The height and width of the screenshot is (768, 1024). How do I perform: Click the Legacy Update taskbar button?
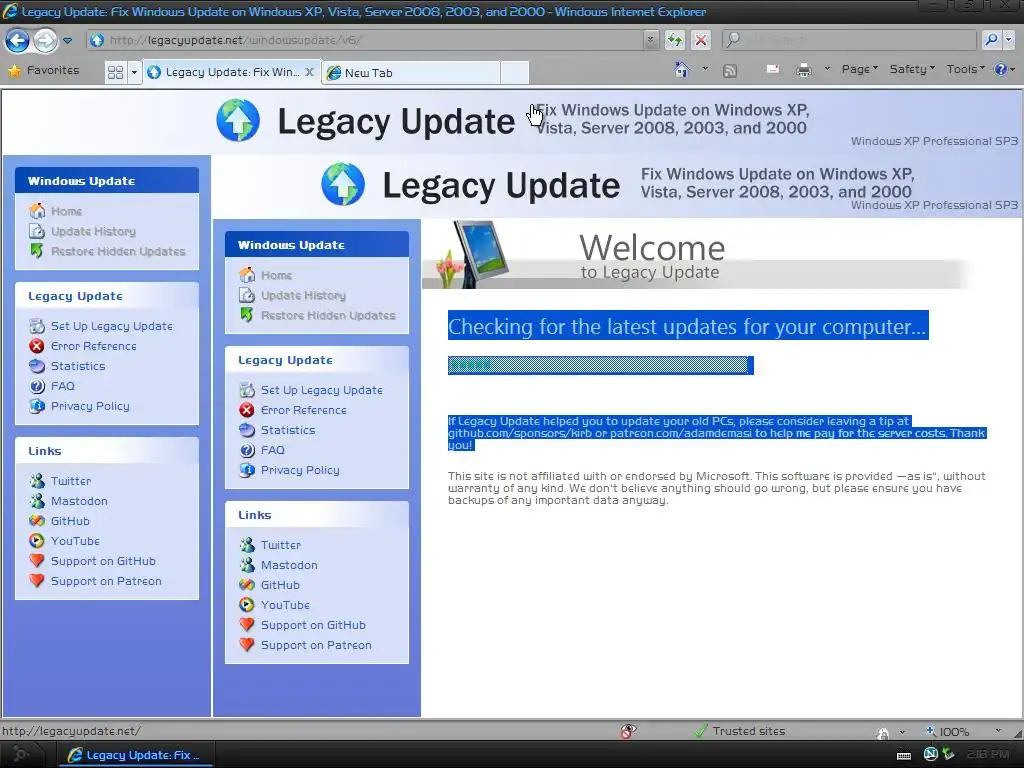click(134, 755)
